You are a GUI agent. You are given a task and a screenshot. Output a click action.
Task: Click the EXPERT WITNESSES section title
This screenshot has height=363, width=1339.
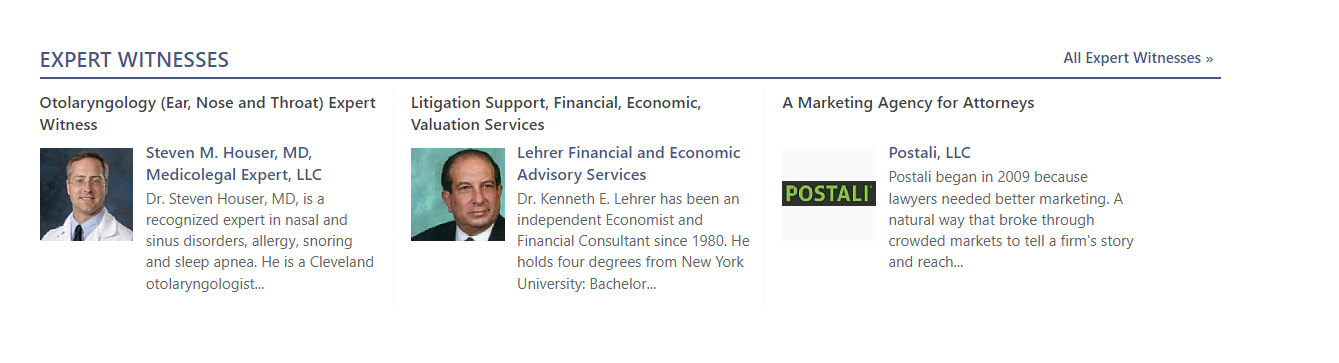(134, 60)
